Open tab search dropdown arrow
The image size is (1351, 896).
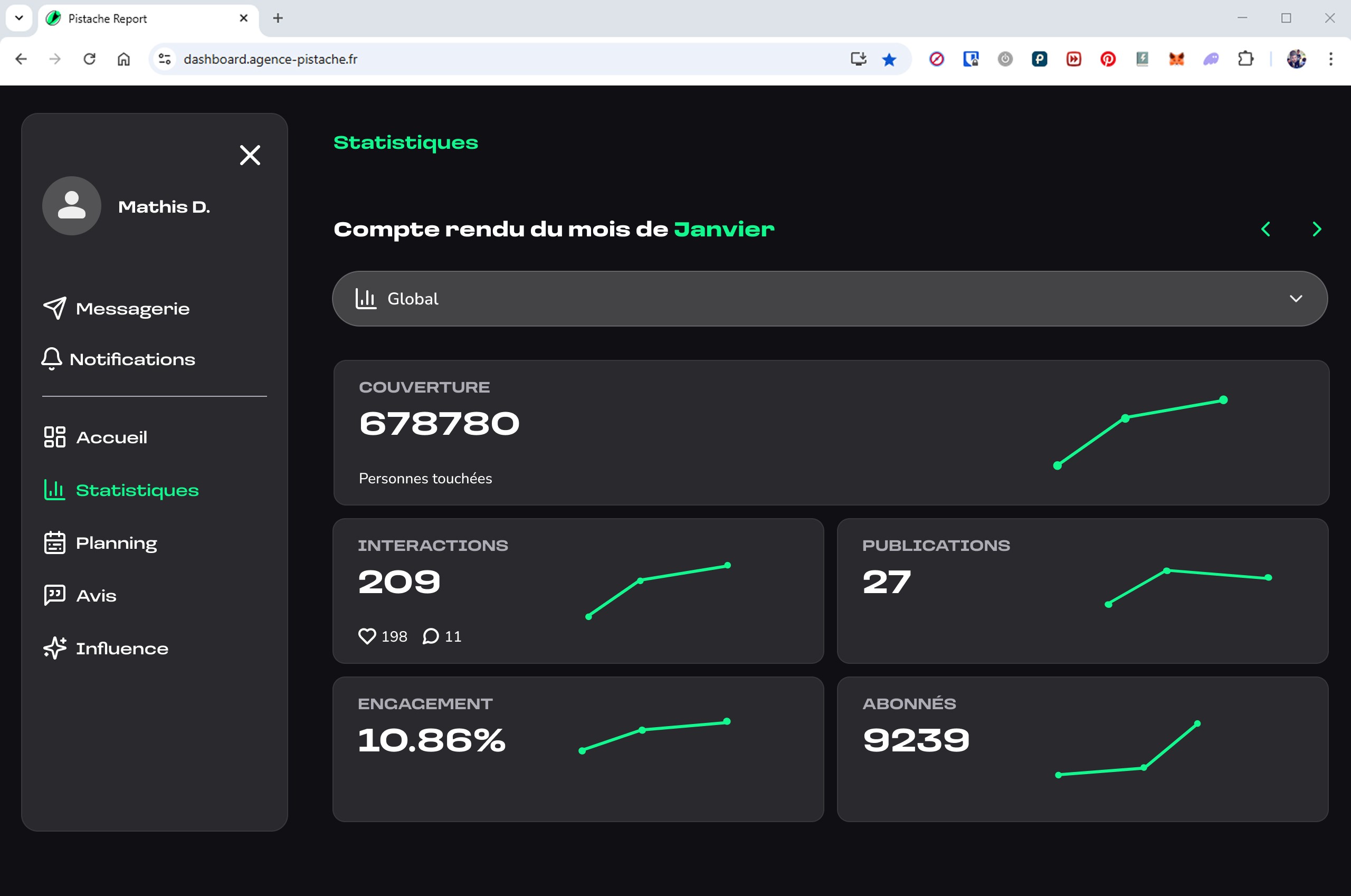[x=19, y=18]
